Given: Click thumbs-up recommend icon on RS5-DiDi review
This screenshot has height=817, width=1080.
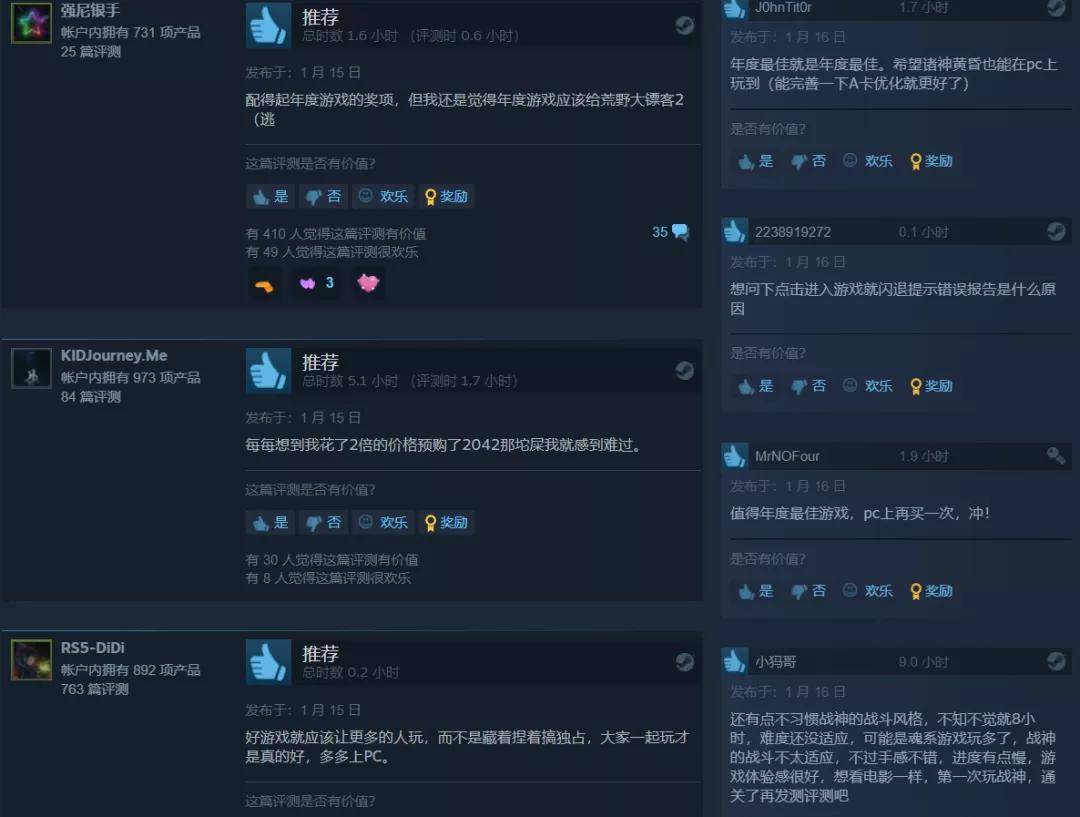Looking at the screenshot, I should [x=268, y=661].
